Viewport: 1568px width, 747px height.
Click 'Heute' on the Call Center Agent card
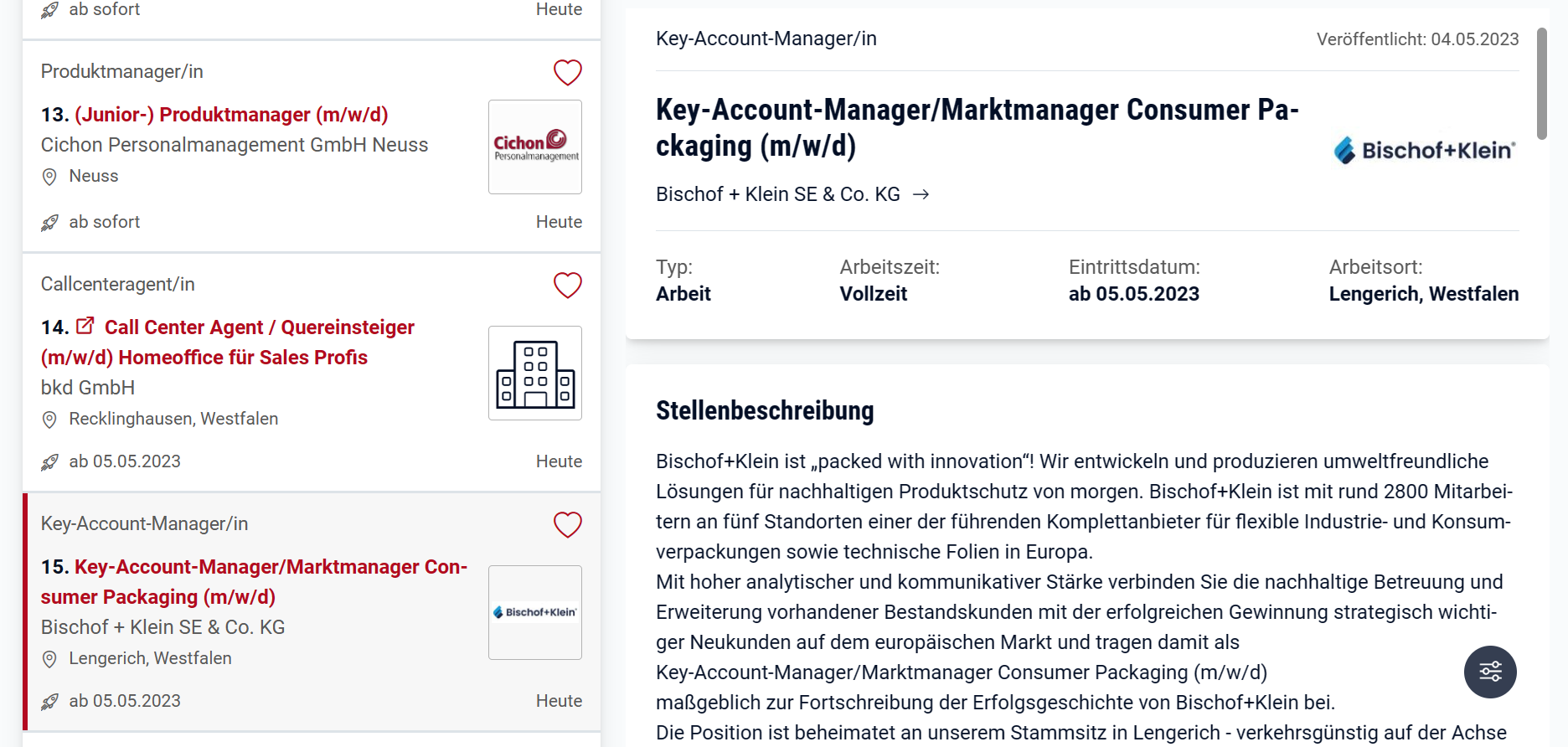pos(559,461)
